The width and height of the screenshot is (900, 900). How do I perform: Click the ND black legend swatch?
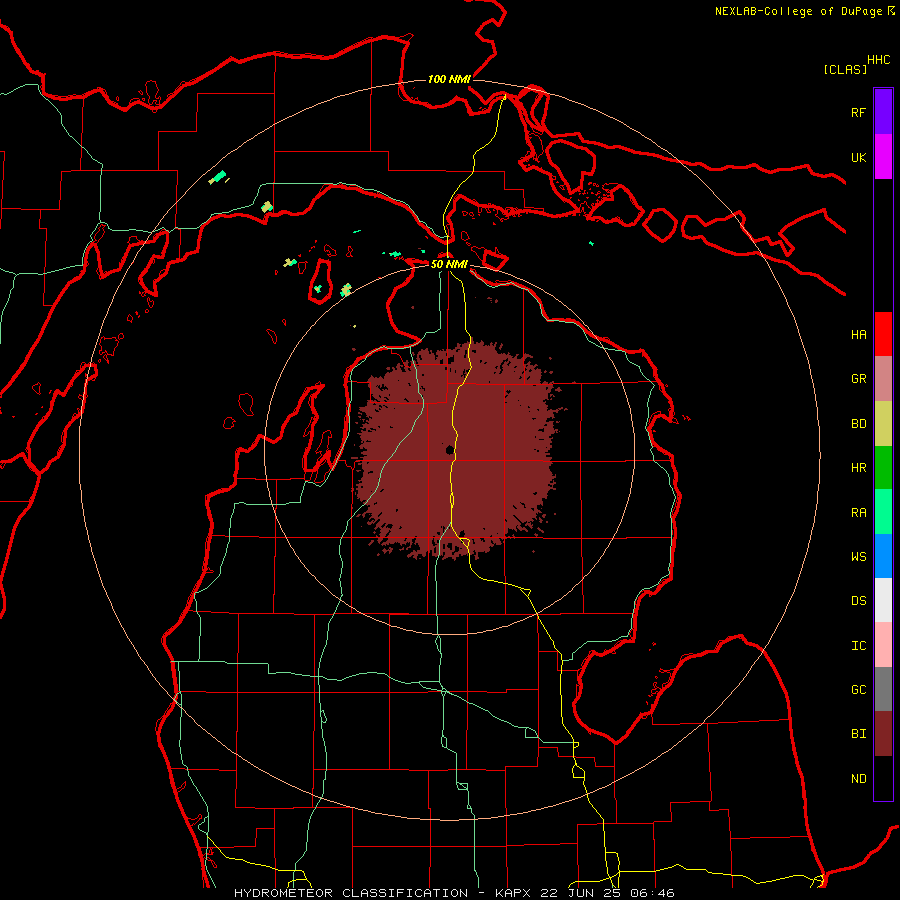[883, 778]
